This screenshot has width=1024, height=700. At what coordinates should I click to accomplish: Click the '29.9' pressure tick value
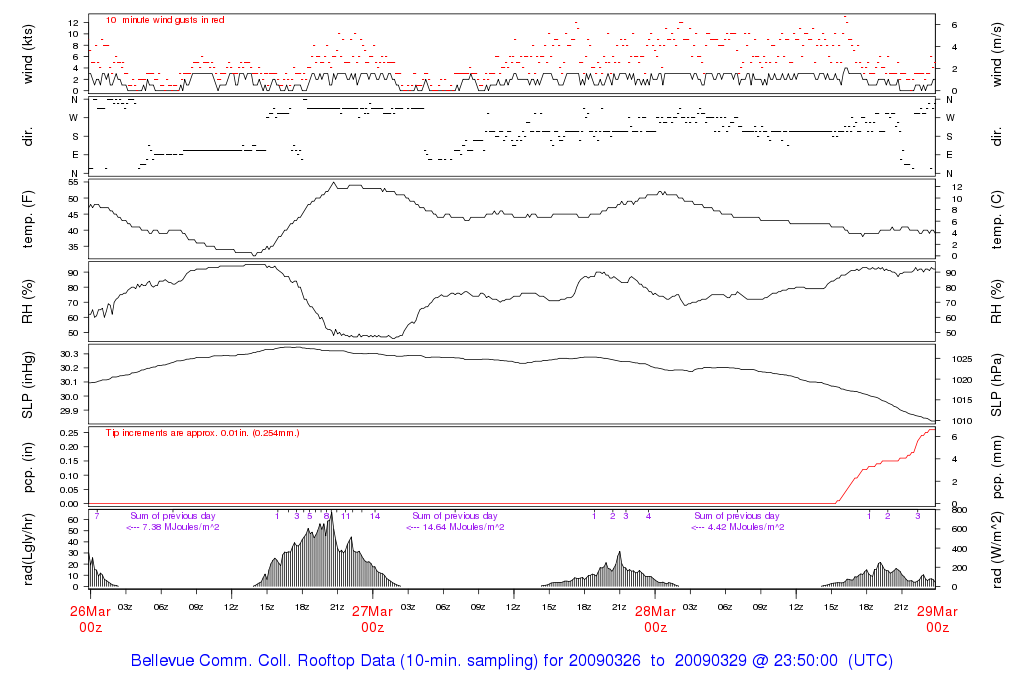coord(69,411)
